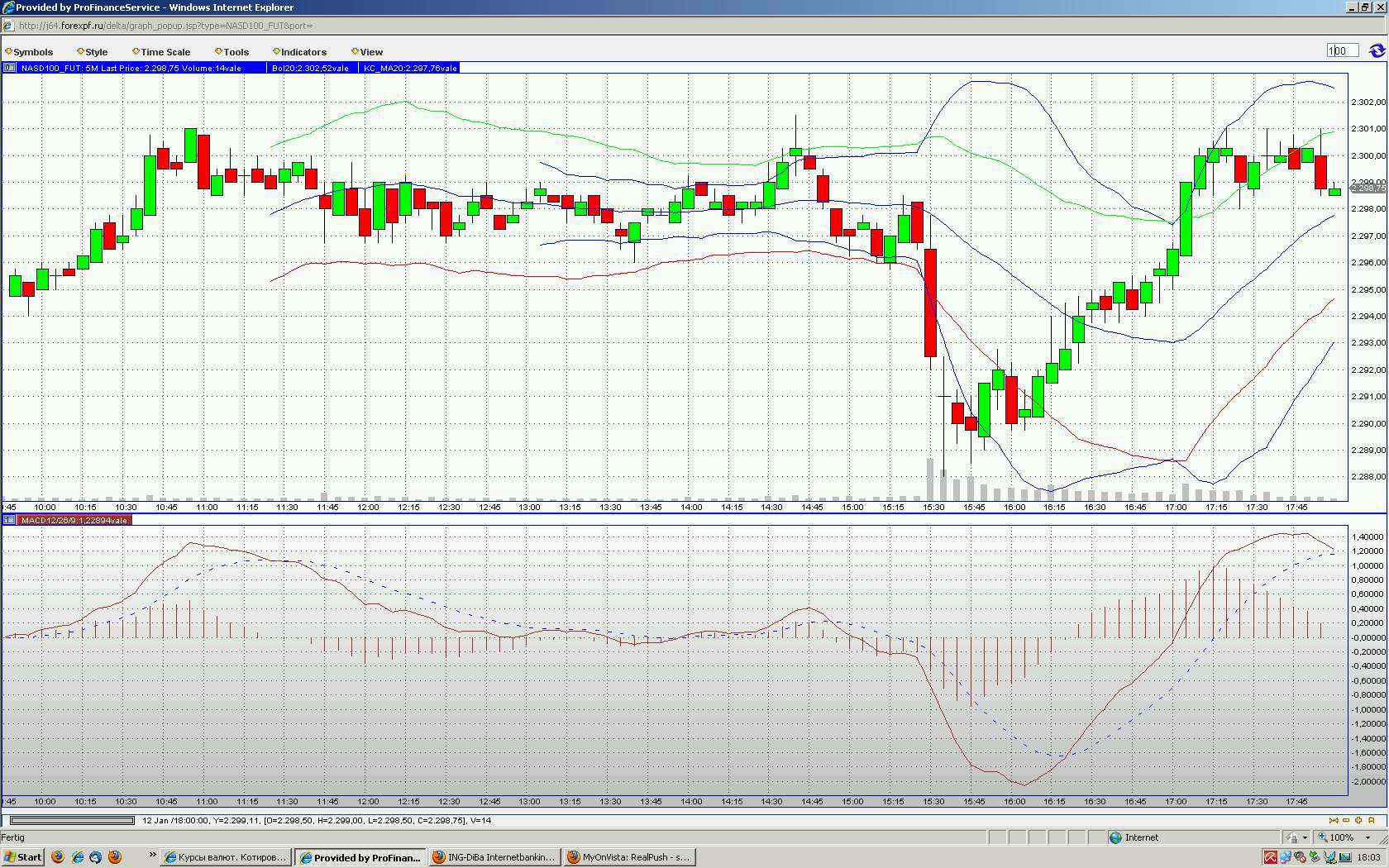Click the Avira umbrella tray icon
Image resolution: width=1389 pixels, height=868 pixels.
click(x=1269, y=858)
